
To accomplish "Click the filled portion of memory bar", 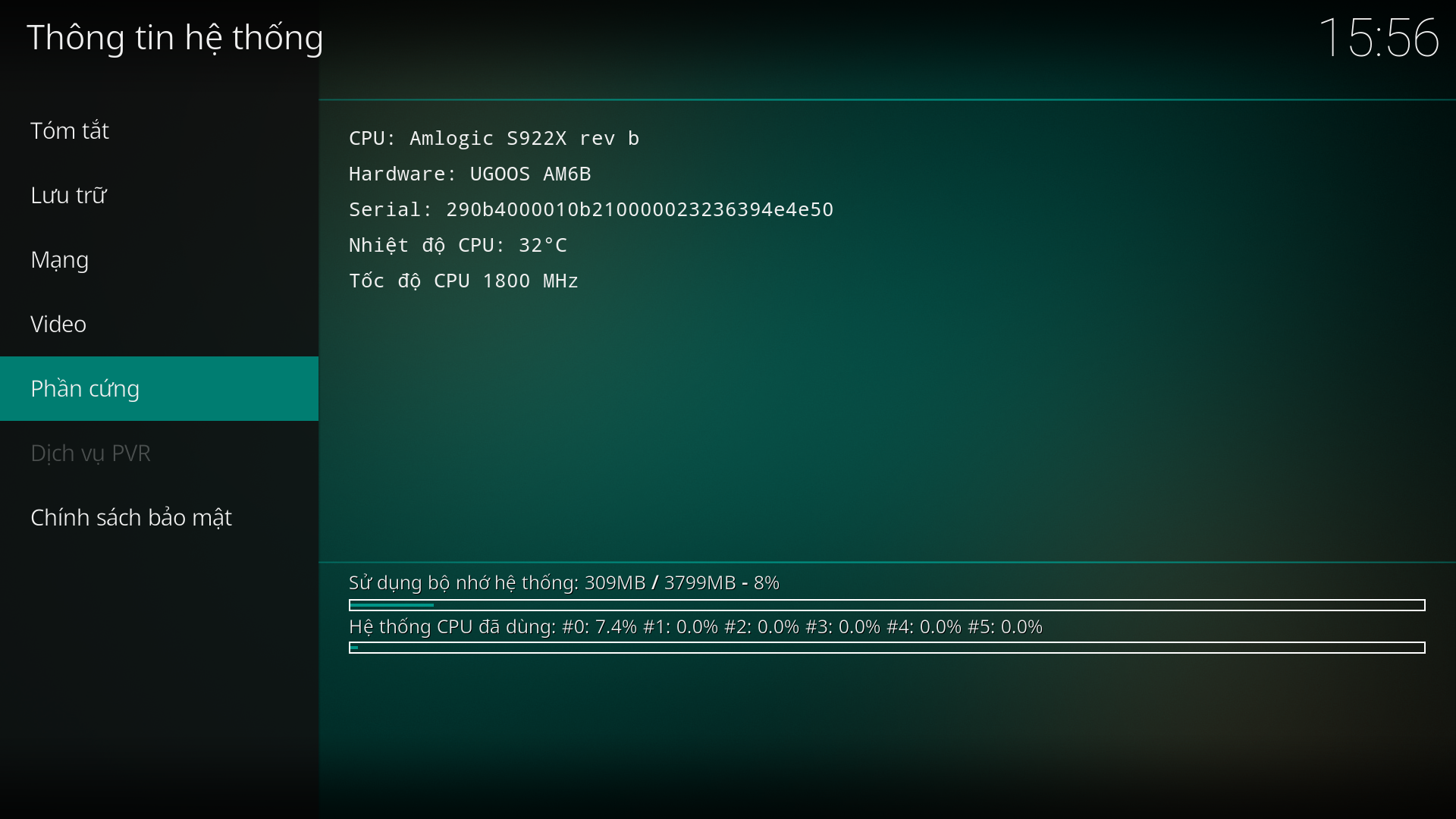I will (x=391, y=605).
